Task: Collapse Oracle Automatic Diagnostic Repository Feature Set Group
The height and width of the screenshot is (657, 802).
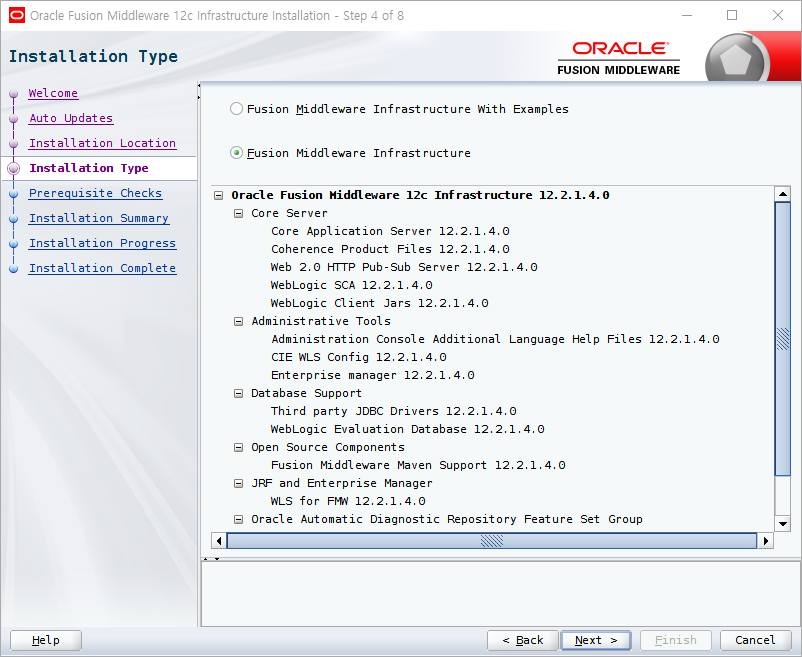Action: coord(238,519)
